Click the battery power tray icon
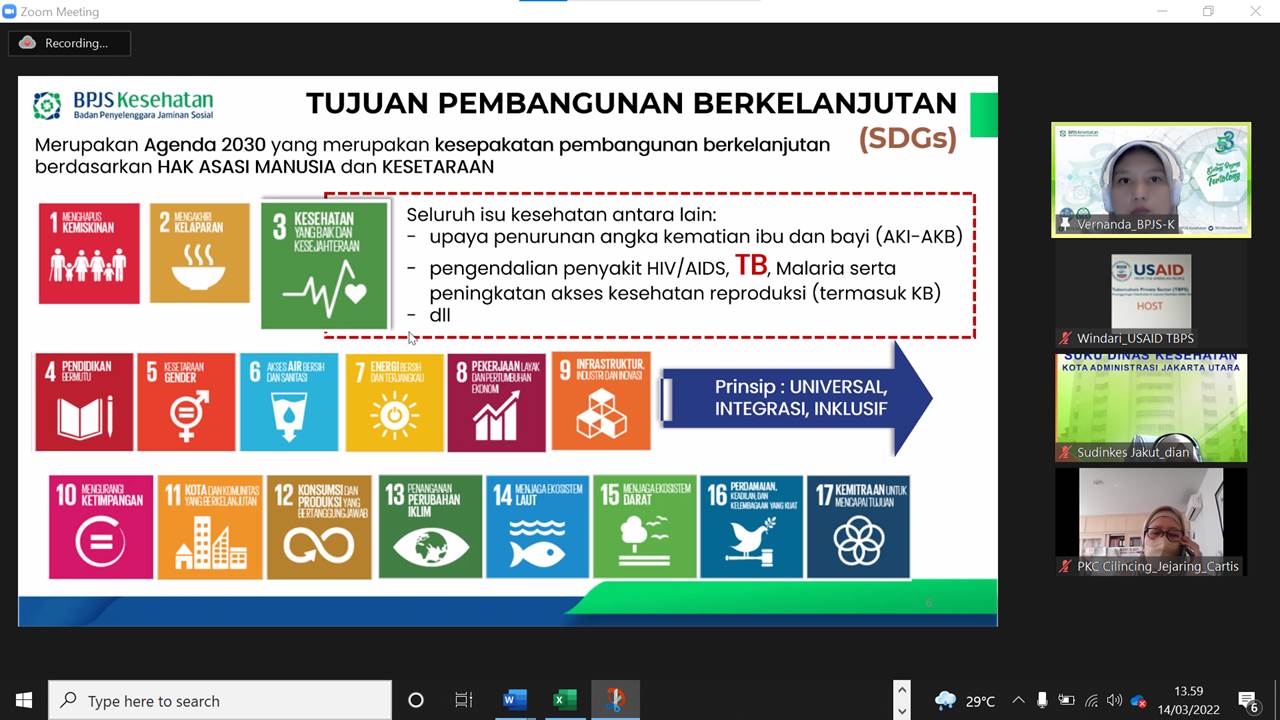Screen dimensions: 1280x720 point(1066,701)
